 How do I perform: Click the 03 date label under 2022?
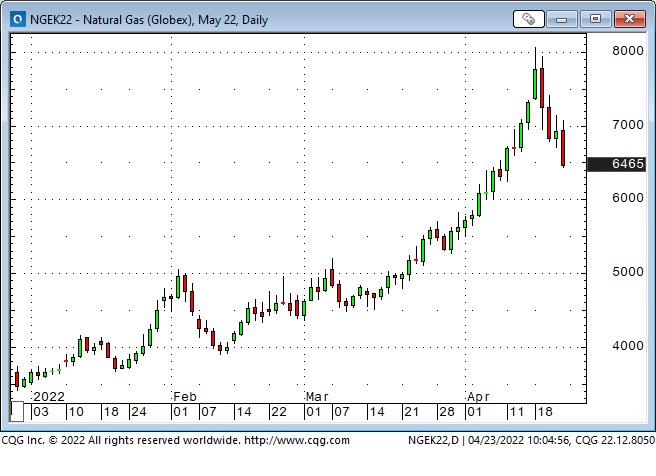pos(41,412)
